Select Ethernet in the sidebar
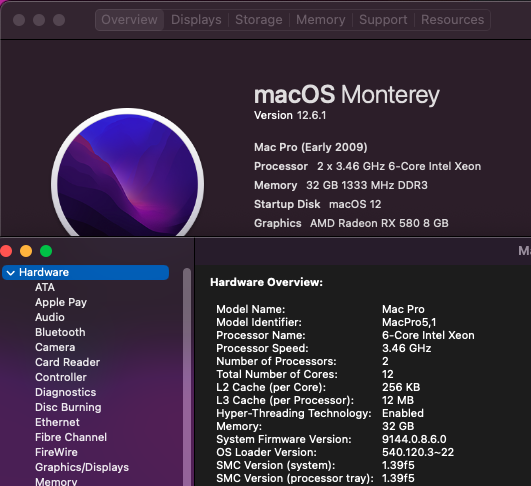The width and height of the screenshot is (531, 486). [58, 422]
